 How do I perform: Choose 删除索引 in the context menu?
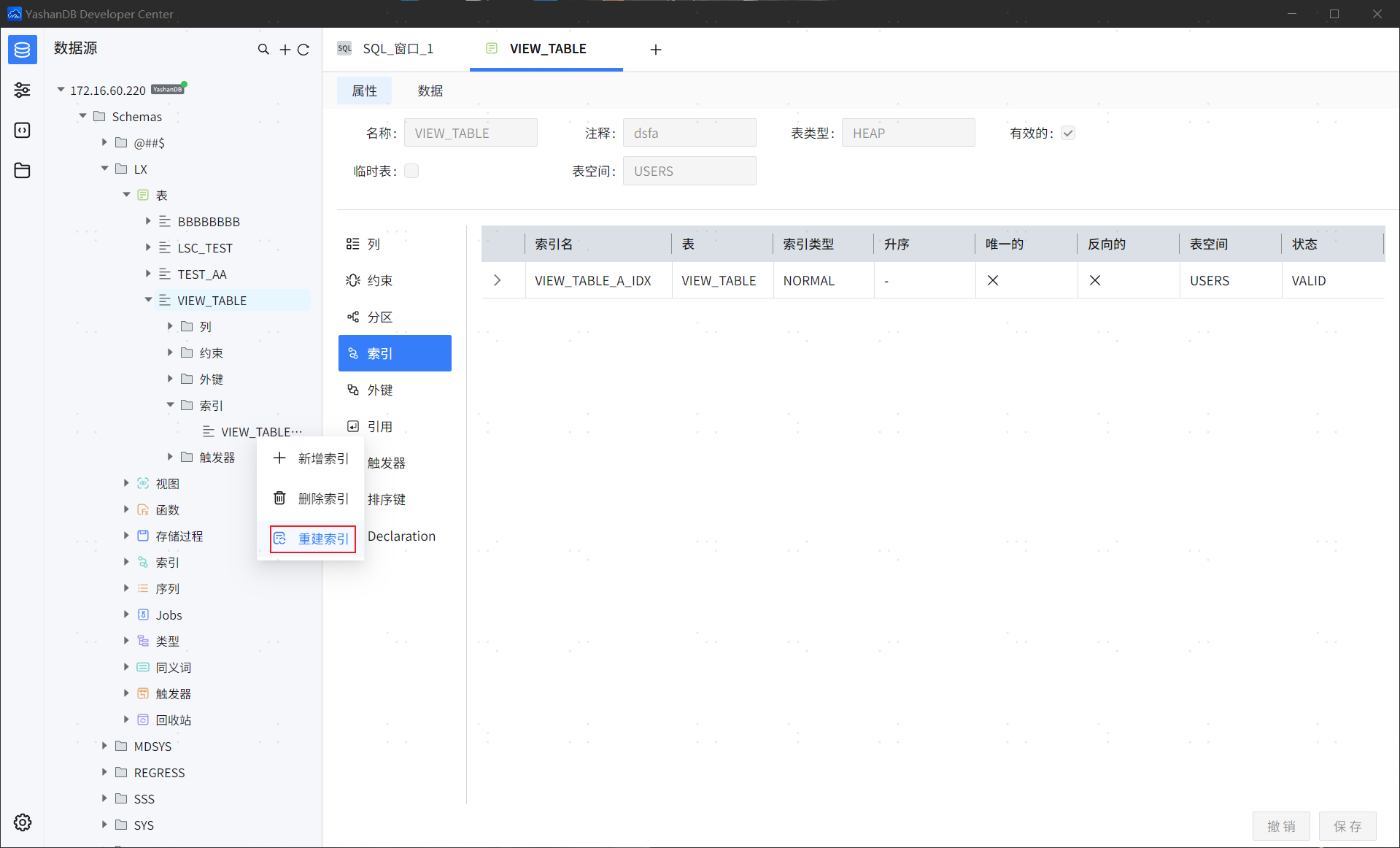click(x=313, y=498)
